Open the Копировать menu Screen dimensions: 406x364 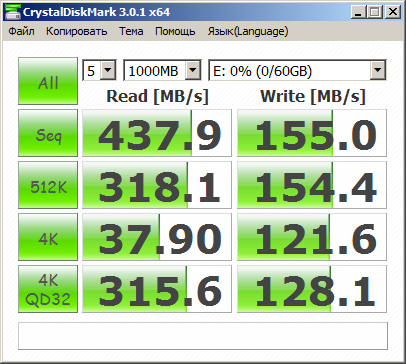(x=77, y=31)
